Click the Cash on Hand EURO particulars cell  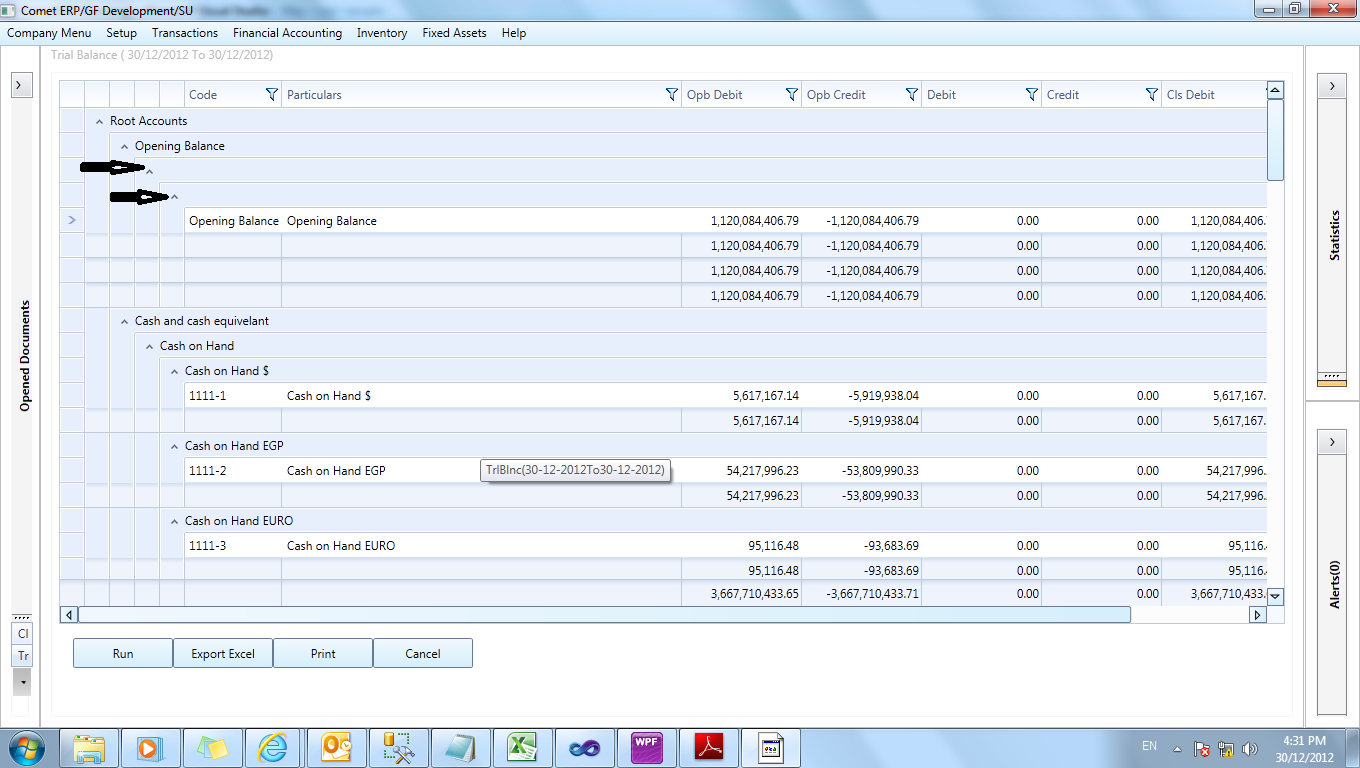pyautogui.click(x=481, y=545)
